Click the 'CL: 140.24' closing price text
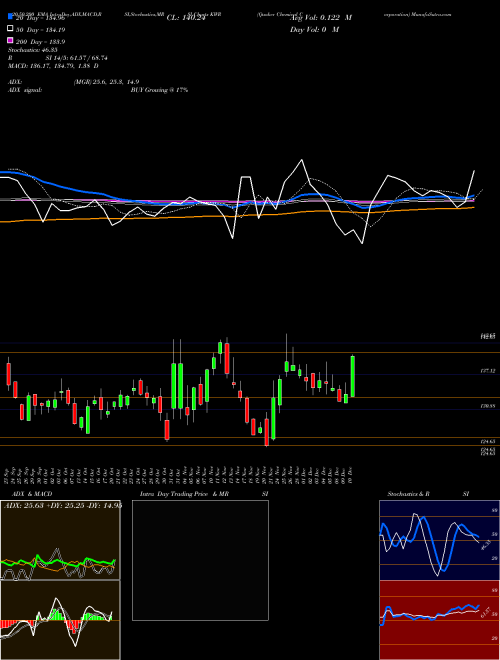Viewport: 500px width, 660px height. point(186,18)
